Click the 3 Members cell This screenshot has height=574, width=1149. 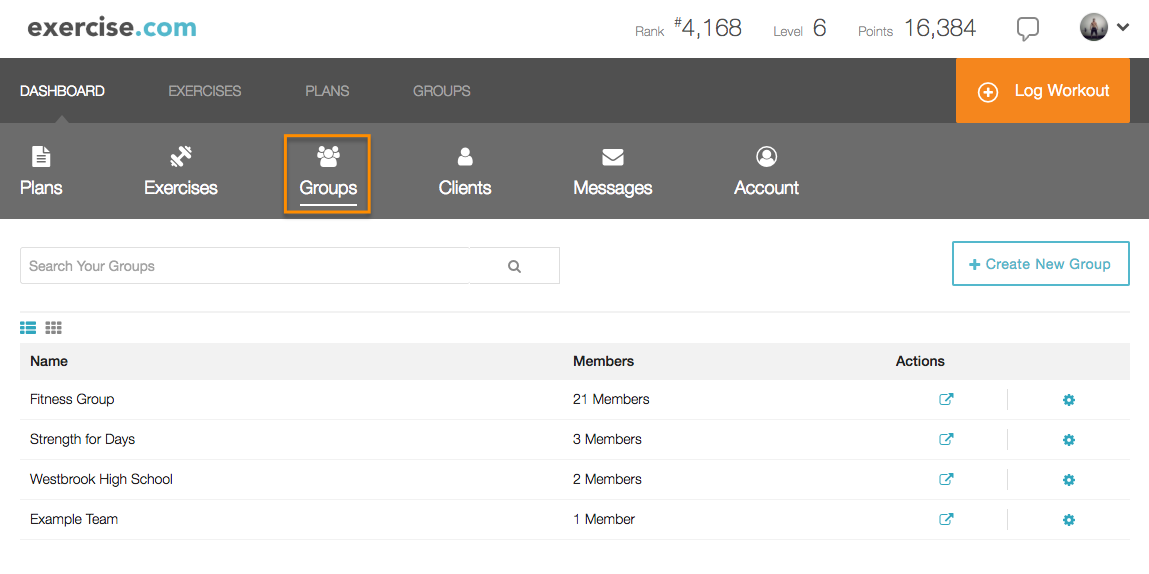[607, 439]
